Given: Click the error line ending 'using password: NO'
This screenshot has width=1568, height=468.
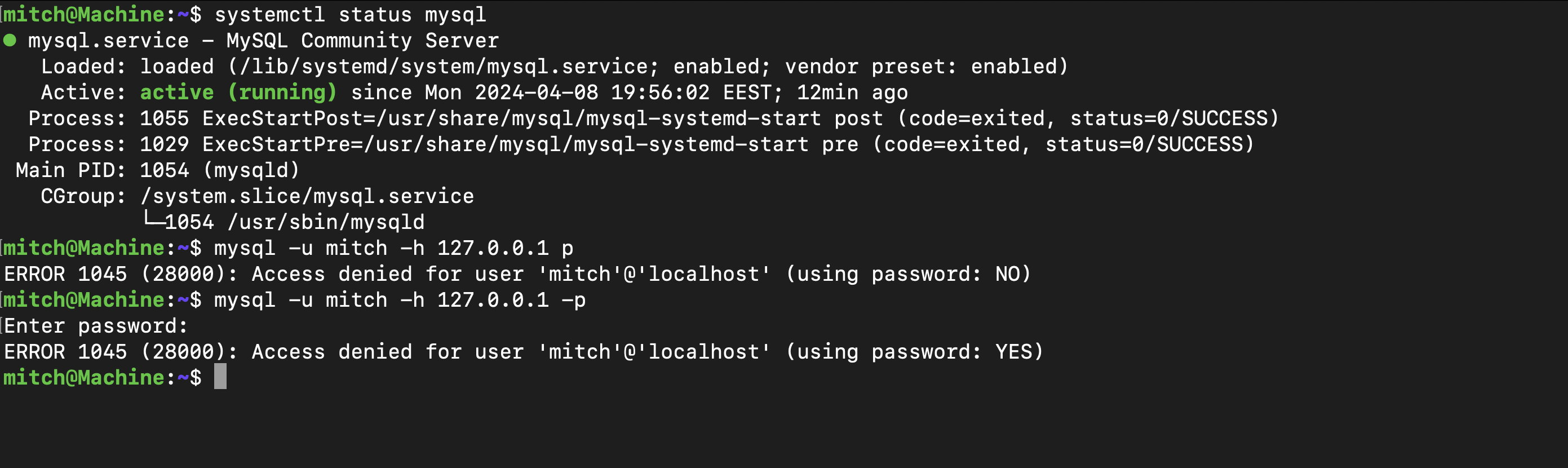Looking at the screenshot, I should pyautogui.click(x=517, y=275).
